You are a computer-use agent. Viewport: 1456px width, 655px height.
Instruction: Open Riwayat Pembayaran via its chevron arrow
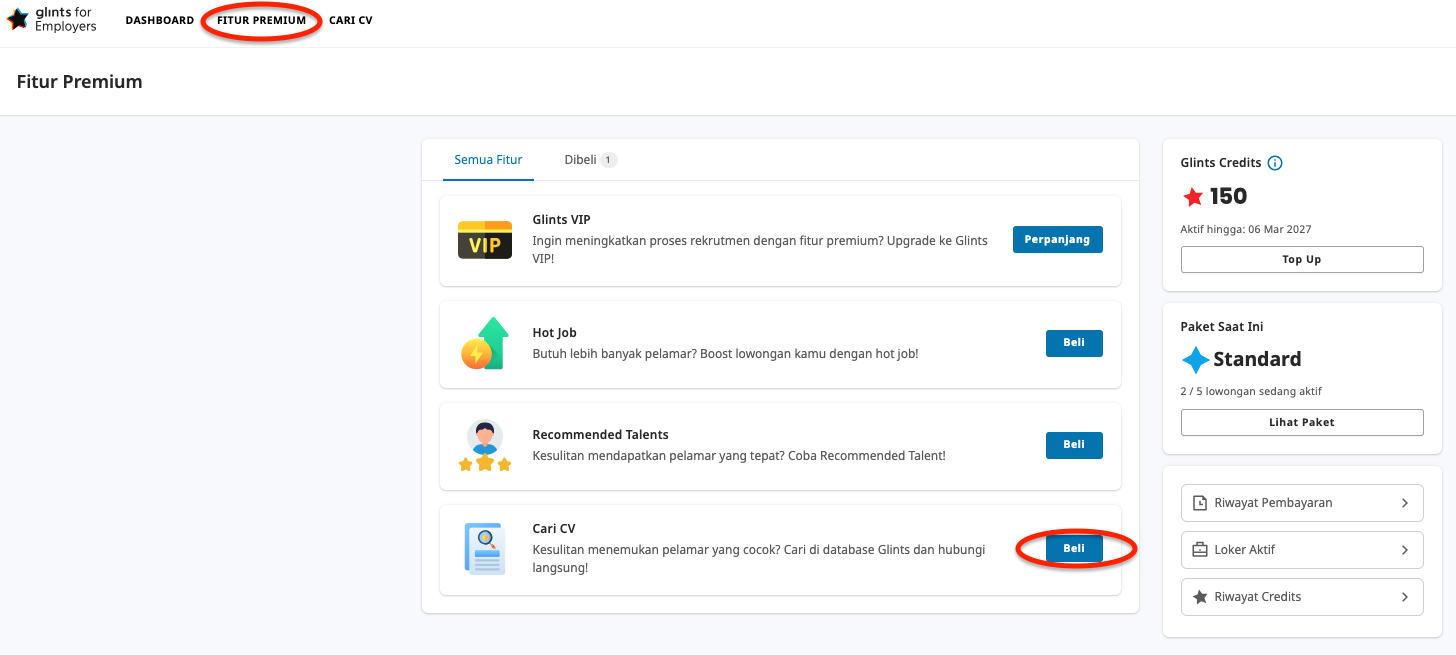pos(1405,503)
